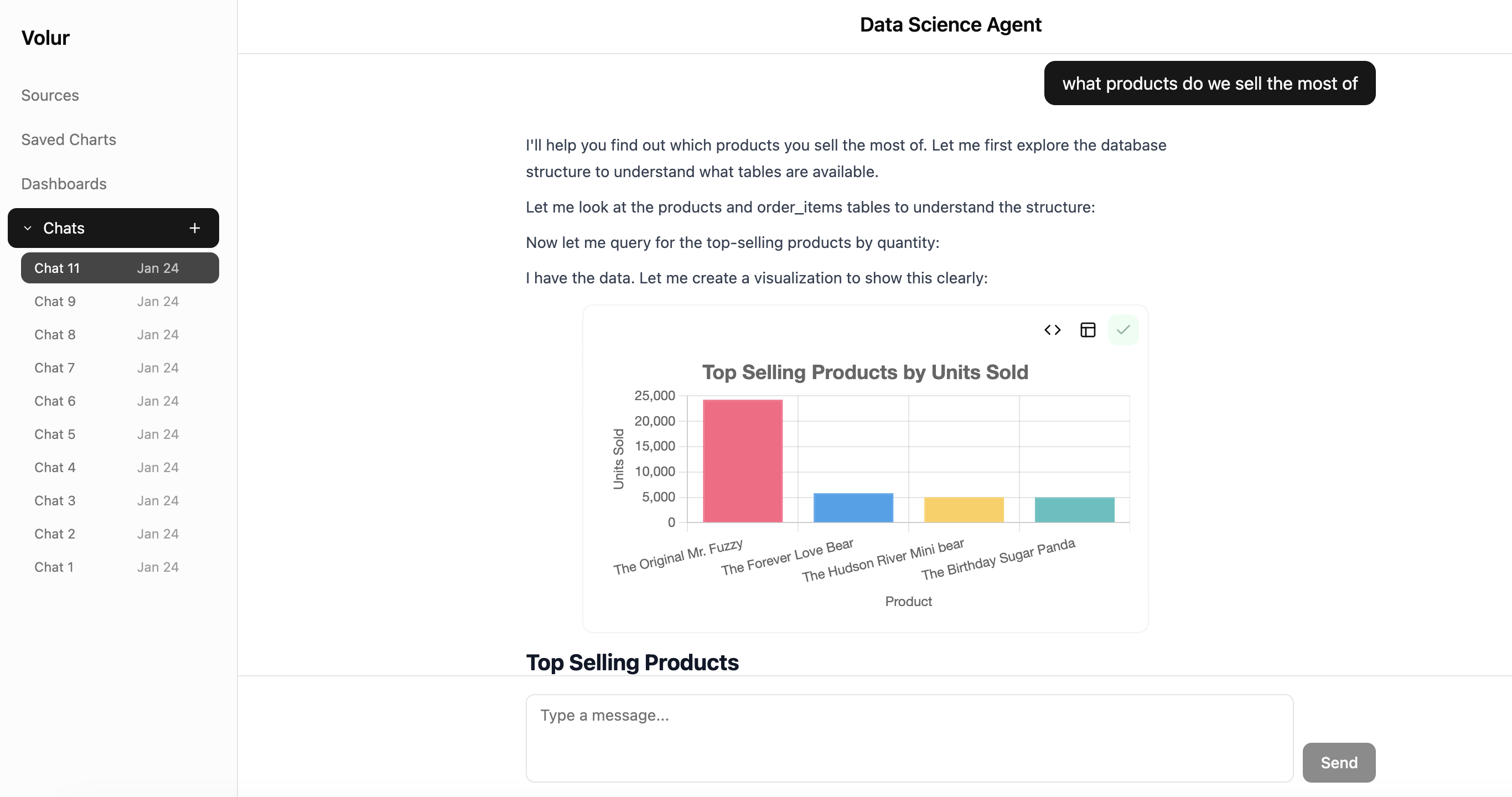Open the chart's data table view icon

pyautogui.click(x=1088, y=330)
